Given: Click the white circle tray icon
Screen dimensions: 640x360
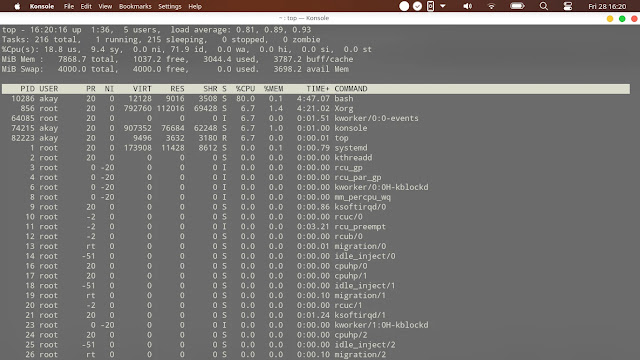Looking at the screenshot, I should tap(404, 6).
